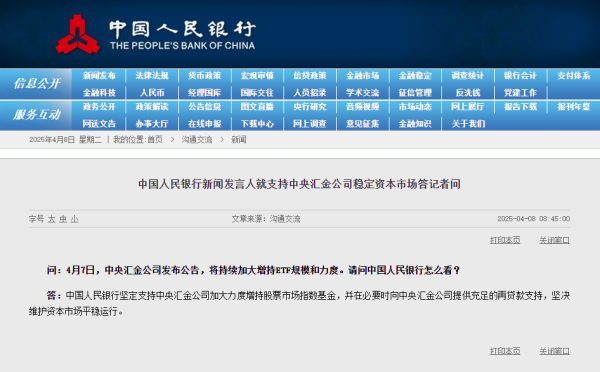Open the 央行研究 link
Screen dimensions: 600x372
(x=310, y=107)
